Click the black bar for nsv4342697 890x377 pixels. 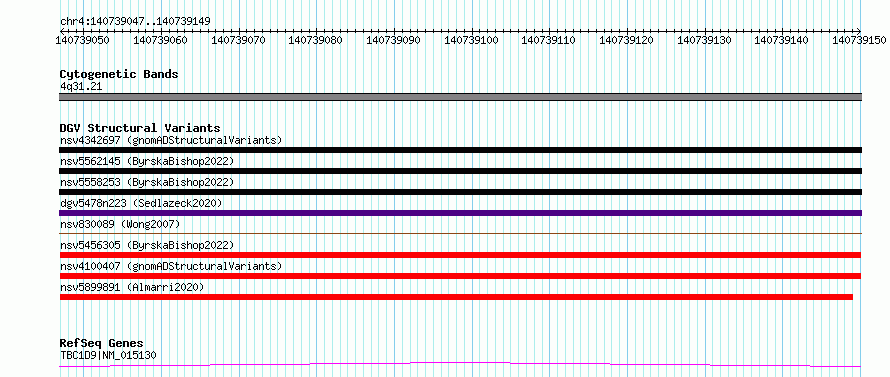pos(460,150)
